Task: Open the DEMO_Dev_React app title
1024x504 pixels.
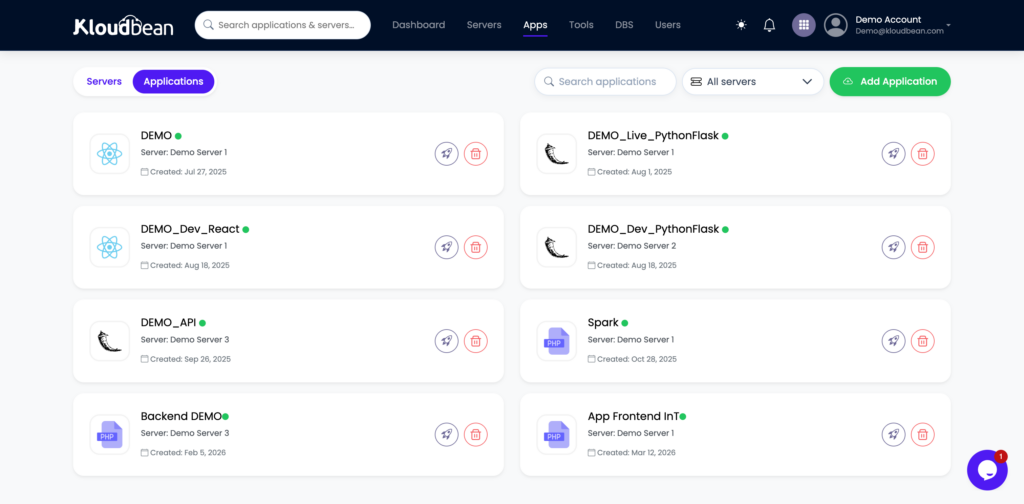Action: [x=190, y=229]
